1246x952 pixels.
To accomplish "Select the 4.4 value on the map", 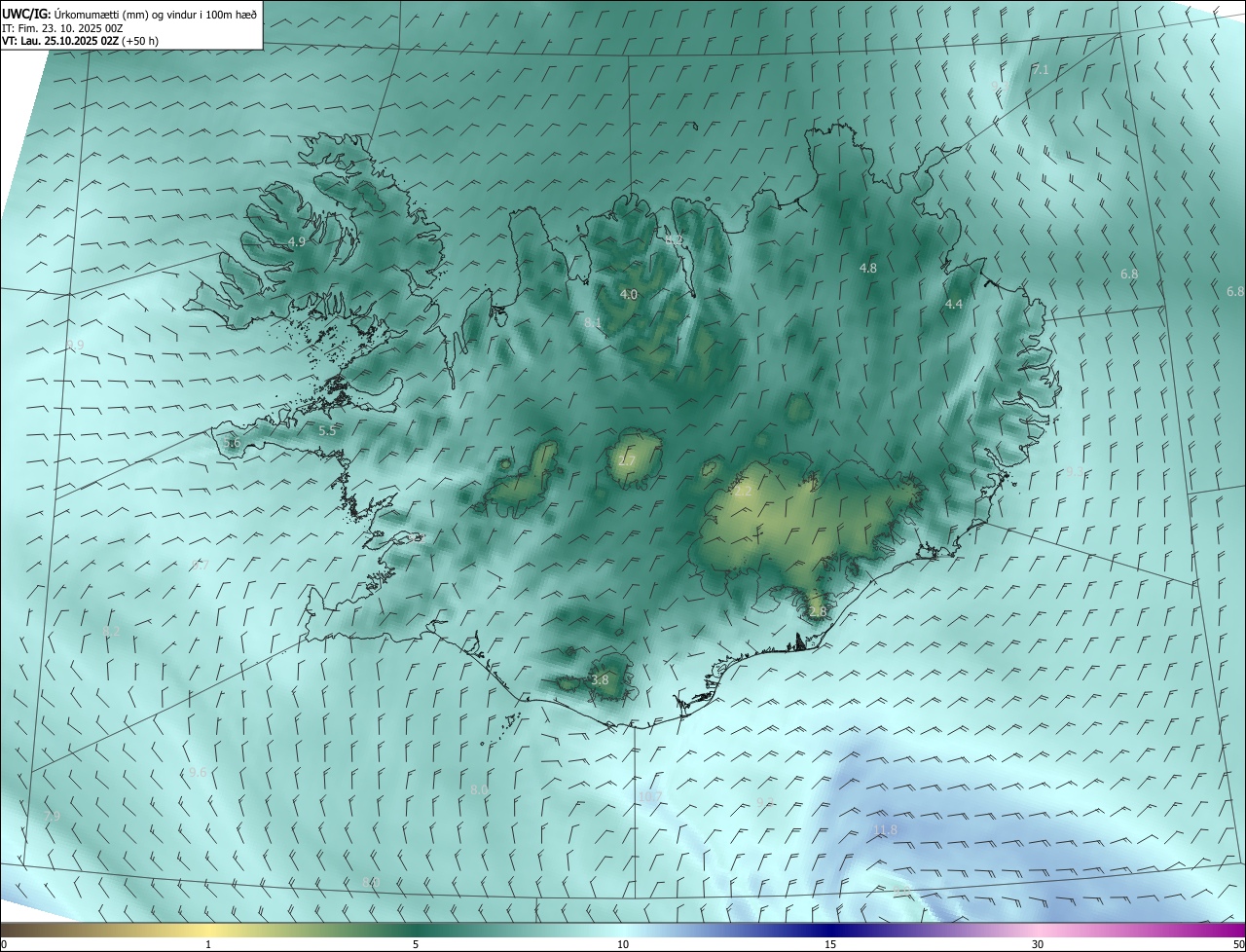I will [x=954, y=305].
